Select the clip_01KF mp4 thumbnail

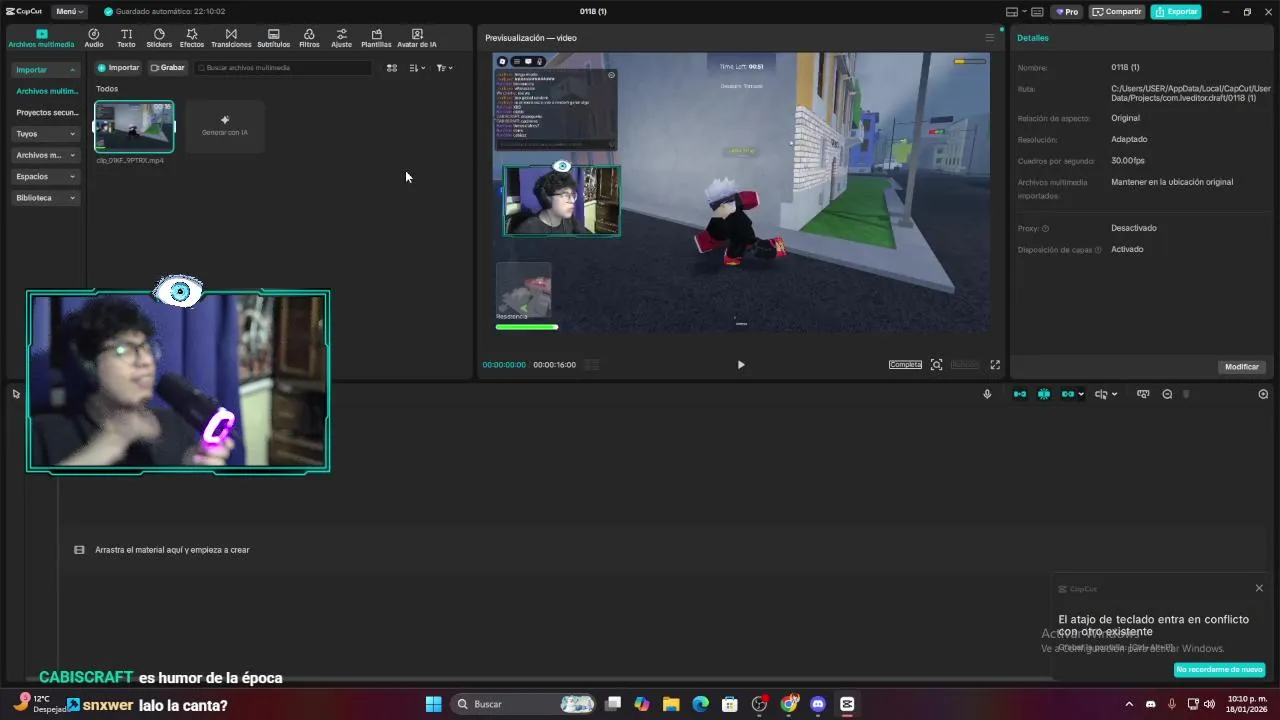[x=134, y=127]
